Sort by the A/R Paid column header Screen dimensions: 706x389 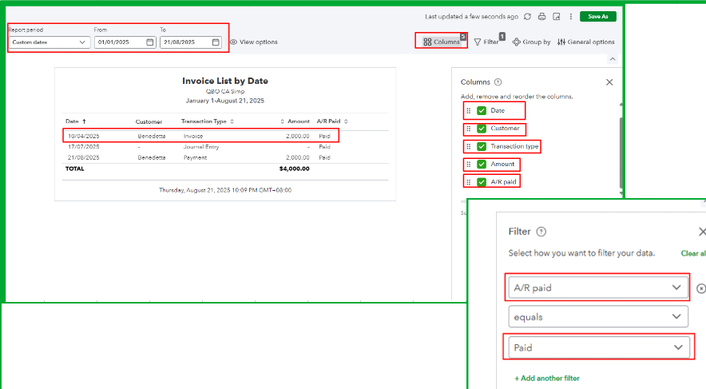tap(332, 122)
